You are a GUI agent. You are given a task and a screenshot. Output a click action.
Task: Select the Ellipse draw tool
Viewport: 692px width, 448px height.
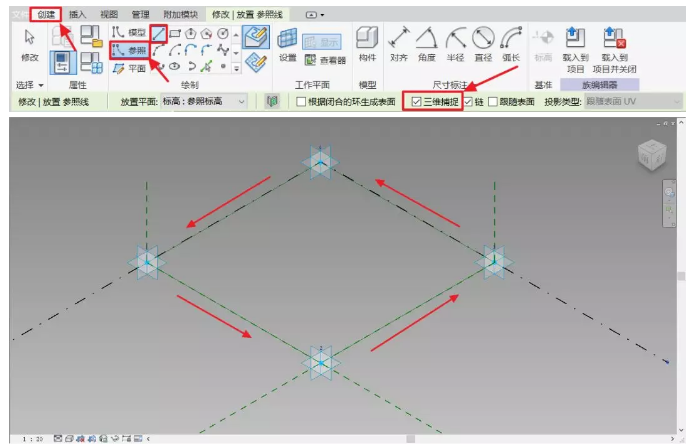[175, 67]
